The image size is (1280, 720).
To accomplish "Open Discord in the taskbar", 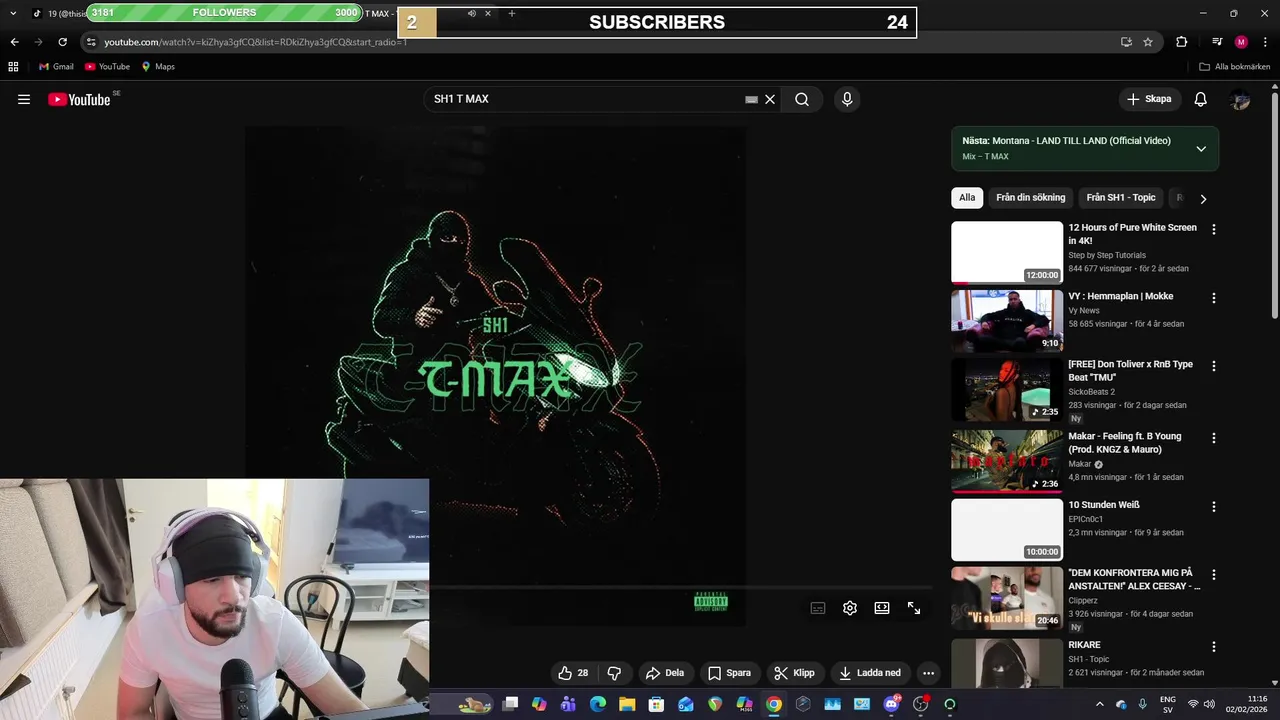I will click(891, 704).
